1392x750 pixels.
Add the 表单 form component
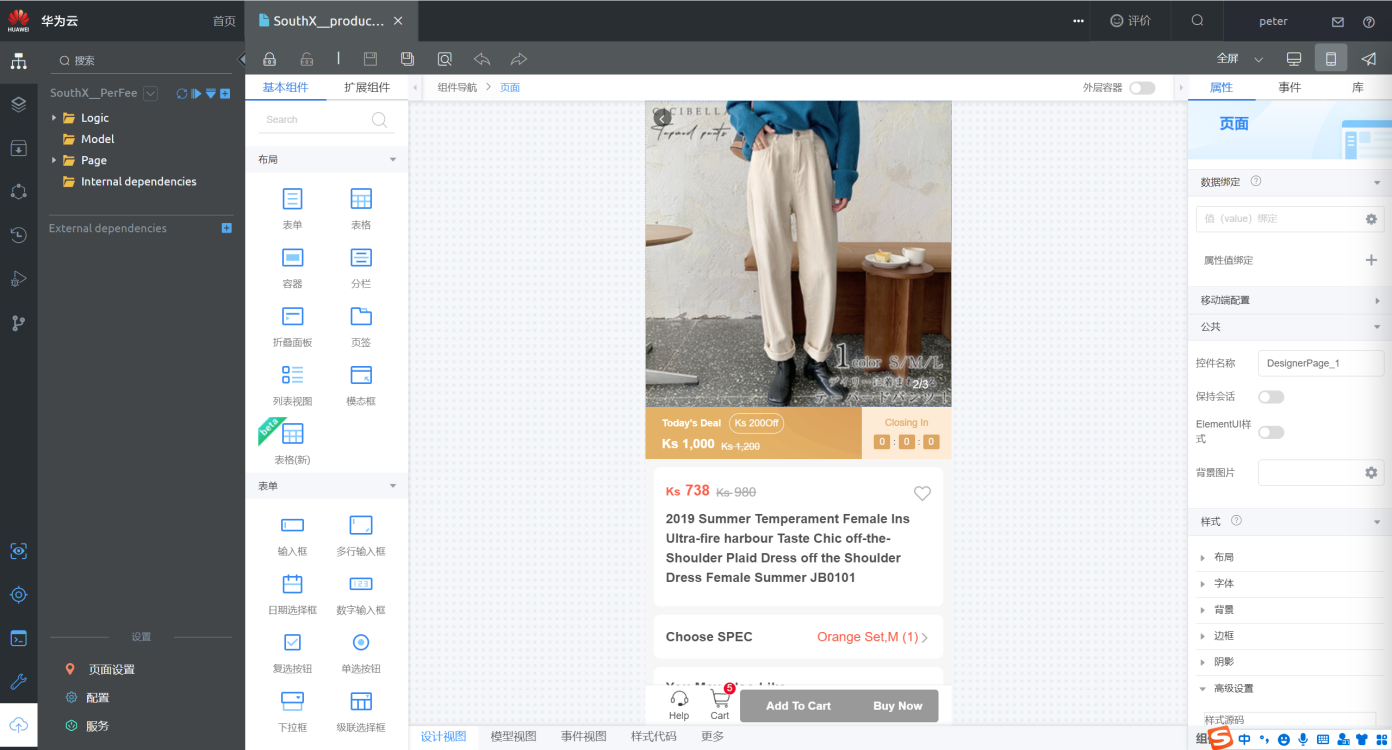pyautogui.click(x=292, y=208)
